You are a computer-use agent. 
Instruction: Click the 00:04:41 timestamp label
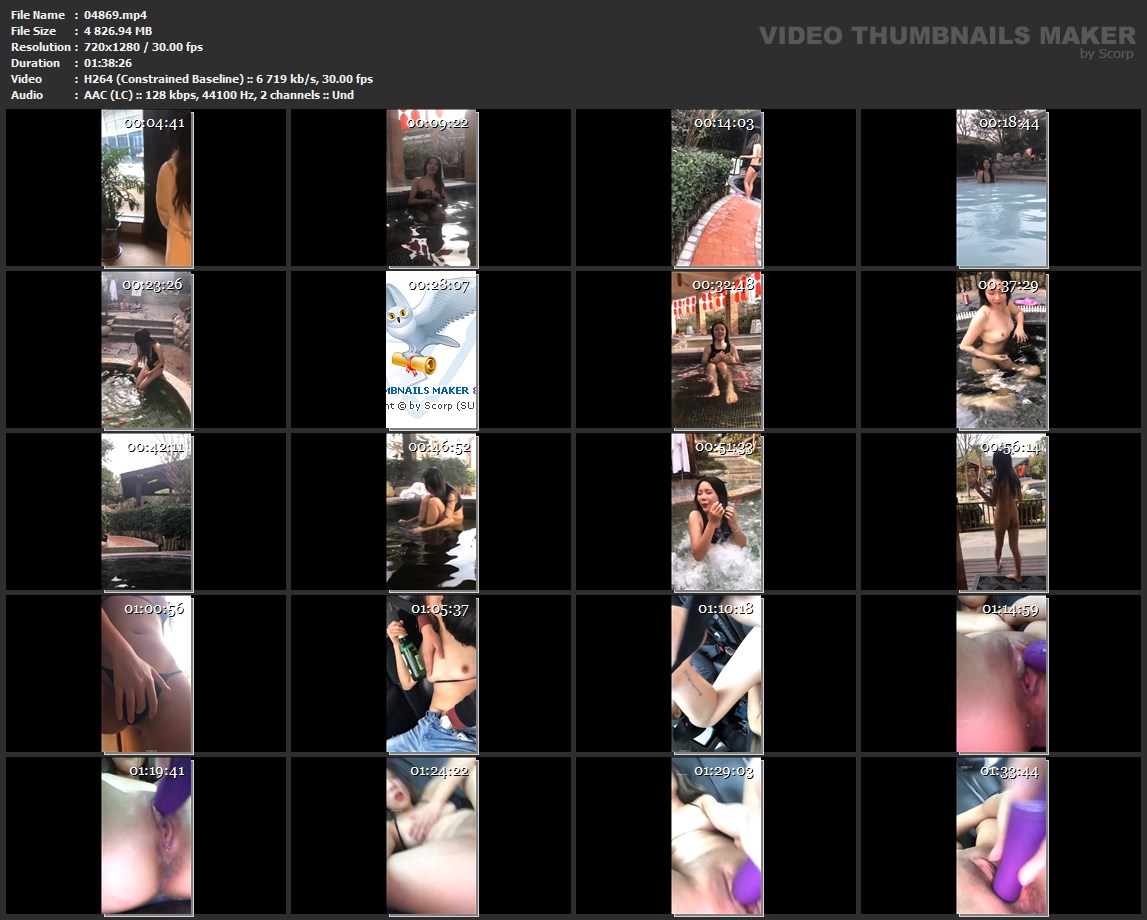[154, 123]
